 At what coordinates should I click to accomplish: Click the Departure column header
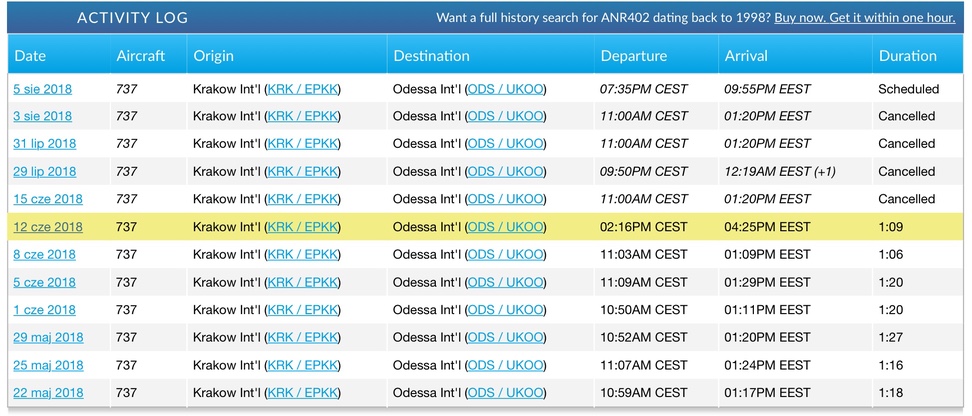pos(634,55)
